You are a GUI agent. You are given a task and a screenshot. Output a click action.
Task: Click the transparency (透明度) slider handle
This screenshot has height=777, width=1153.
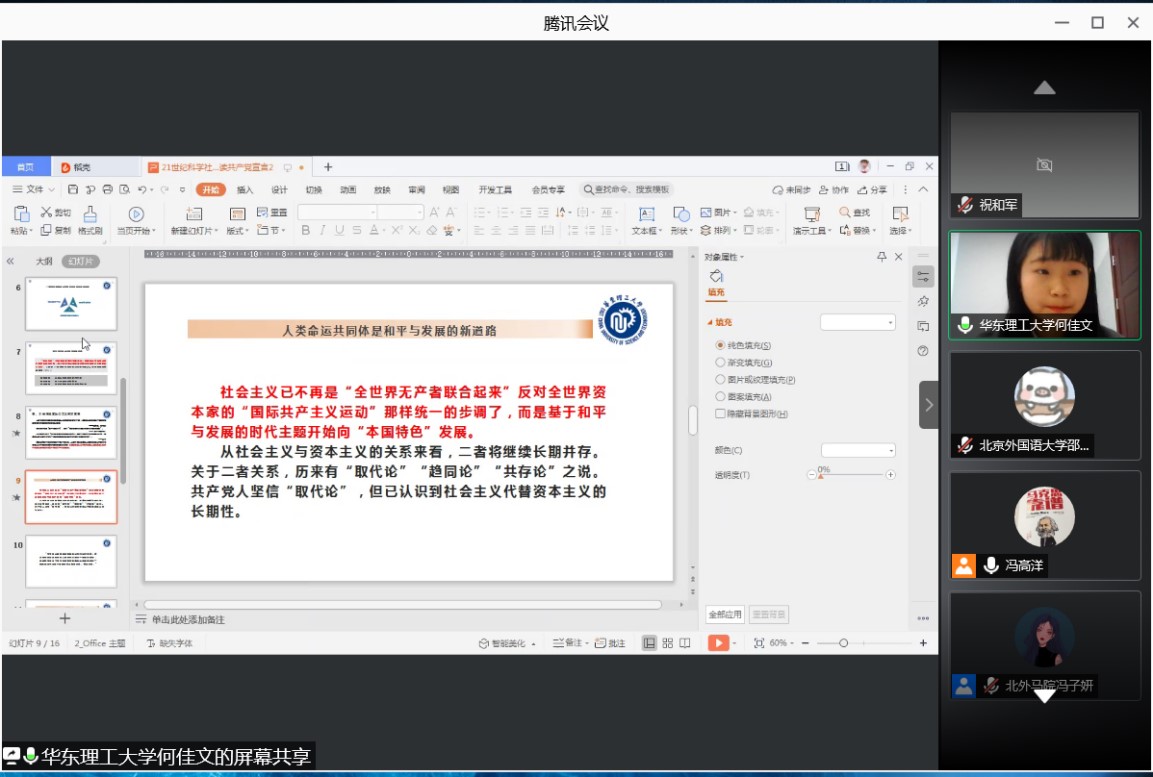click(821, 475)
